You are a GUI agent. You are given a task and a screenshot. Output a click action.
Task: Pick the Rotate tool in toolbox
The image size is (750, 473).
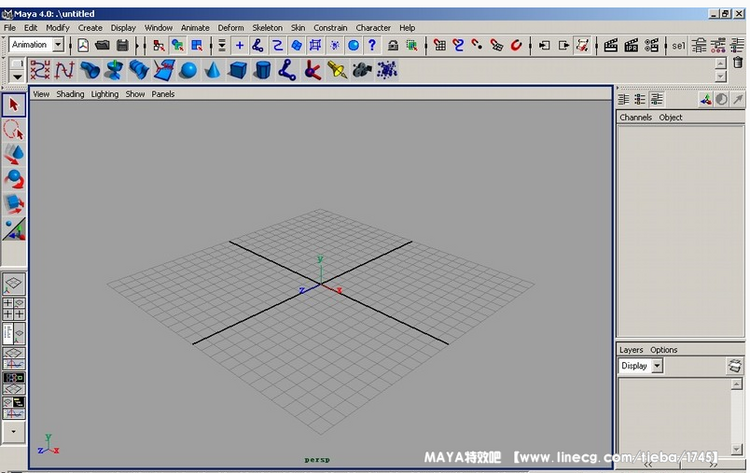[x=14, y=179]
